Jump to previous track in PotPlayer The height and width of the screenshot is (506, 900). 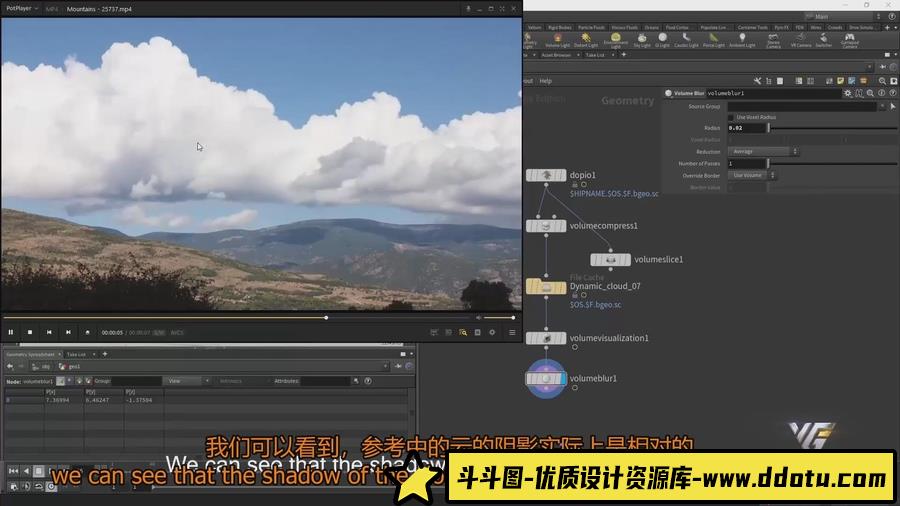click(x=49, y=332)
